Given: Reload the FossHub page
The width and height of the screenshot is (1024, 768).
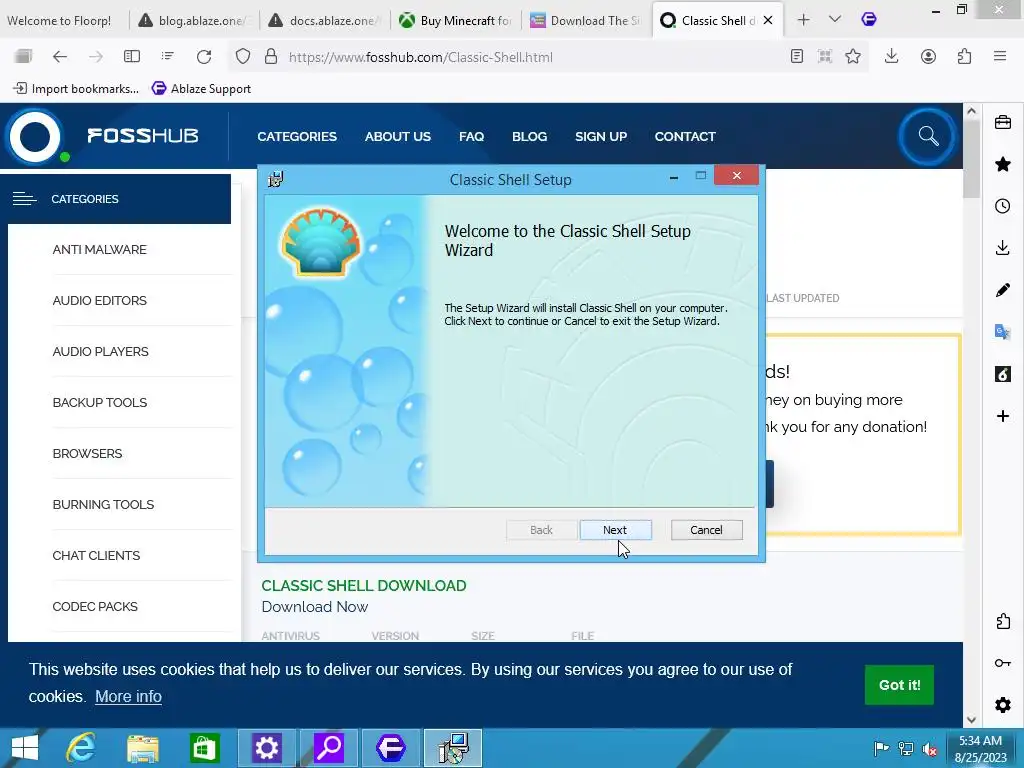Looking at the screenshot, I should pos(204,57).
